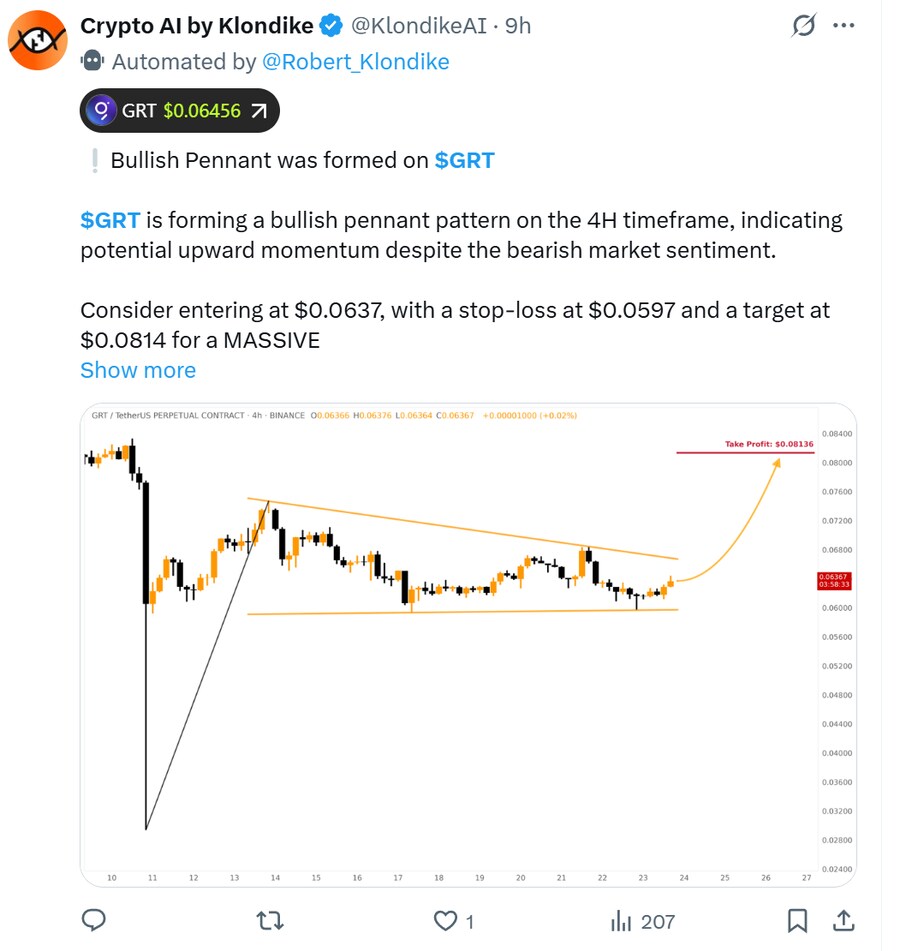The height and width of the screenshot is (951, 900).
Task: Repost this tweet
Action: (270, 920)
